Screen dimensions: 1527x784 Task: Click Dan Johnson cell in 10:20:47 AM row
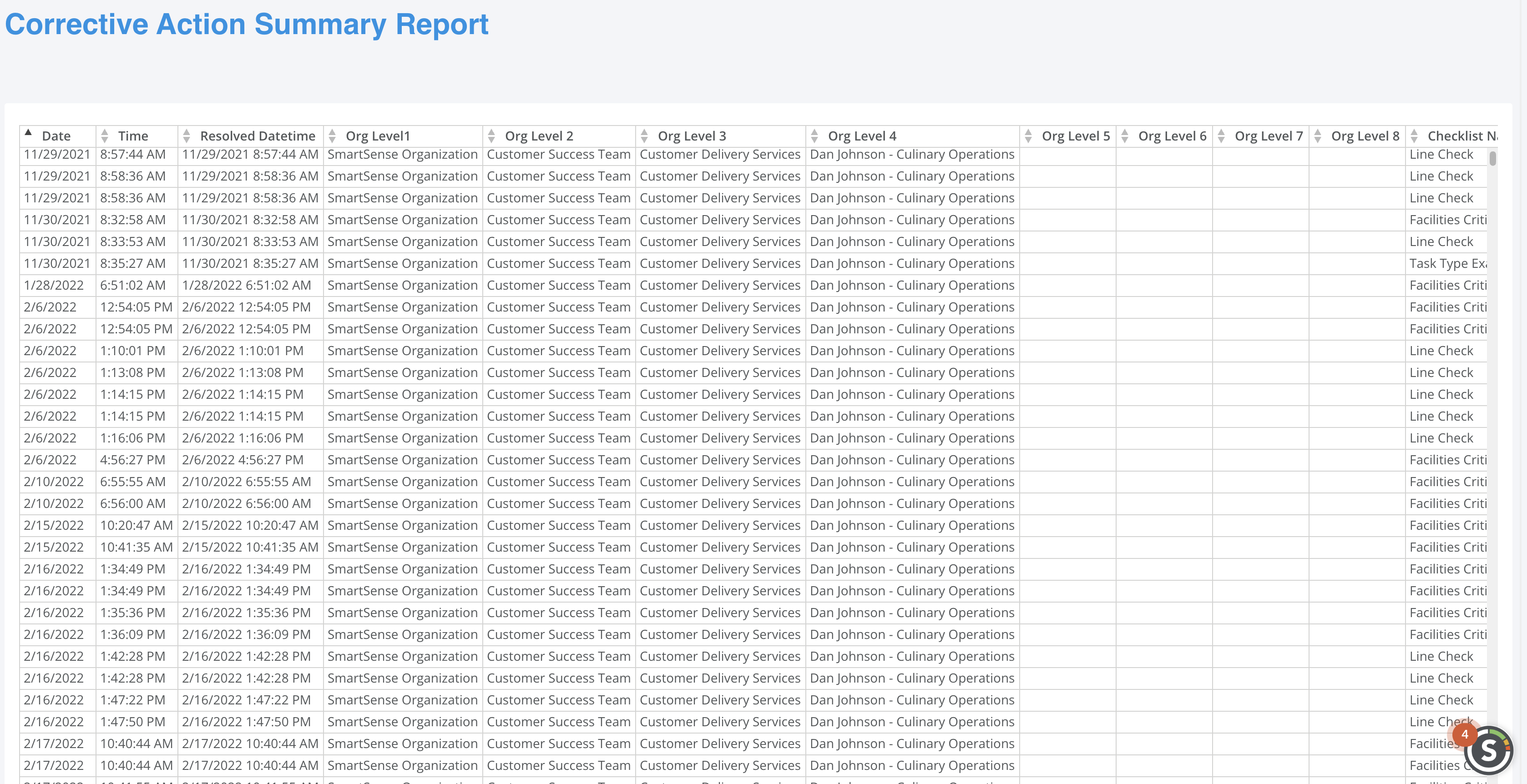(912, 526)
